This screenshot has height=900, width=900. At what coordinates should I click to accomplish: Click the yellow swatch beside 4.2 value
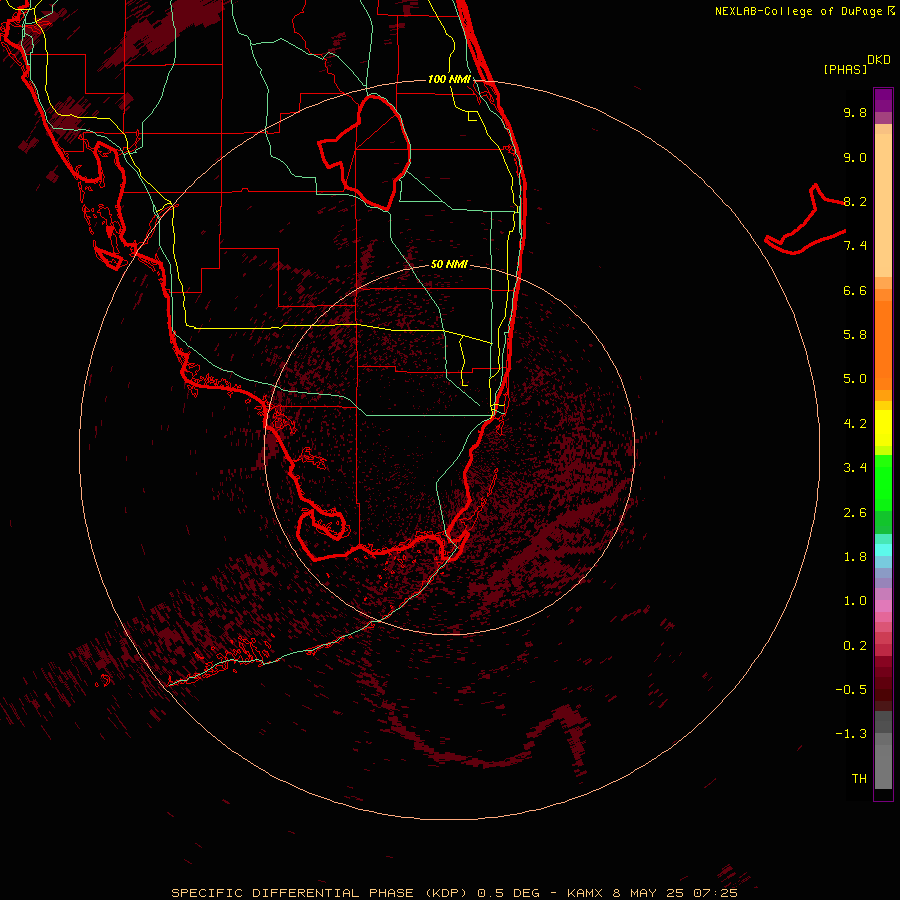pos(883,428)
